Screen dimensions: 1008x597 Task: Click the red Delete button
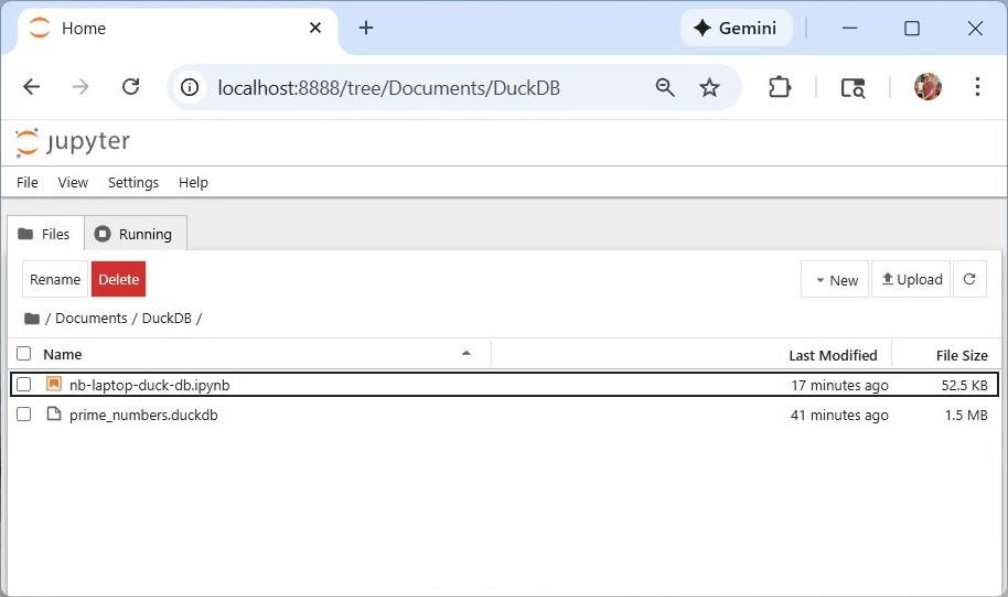pos(118,280)
